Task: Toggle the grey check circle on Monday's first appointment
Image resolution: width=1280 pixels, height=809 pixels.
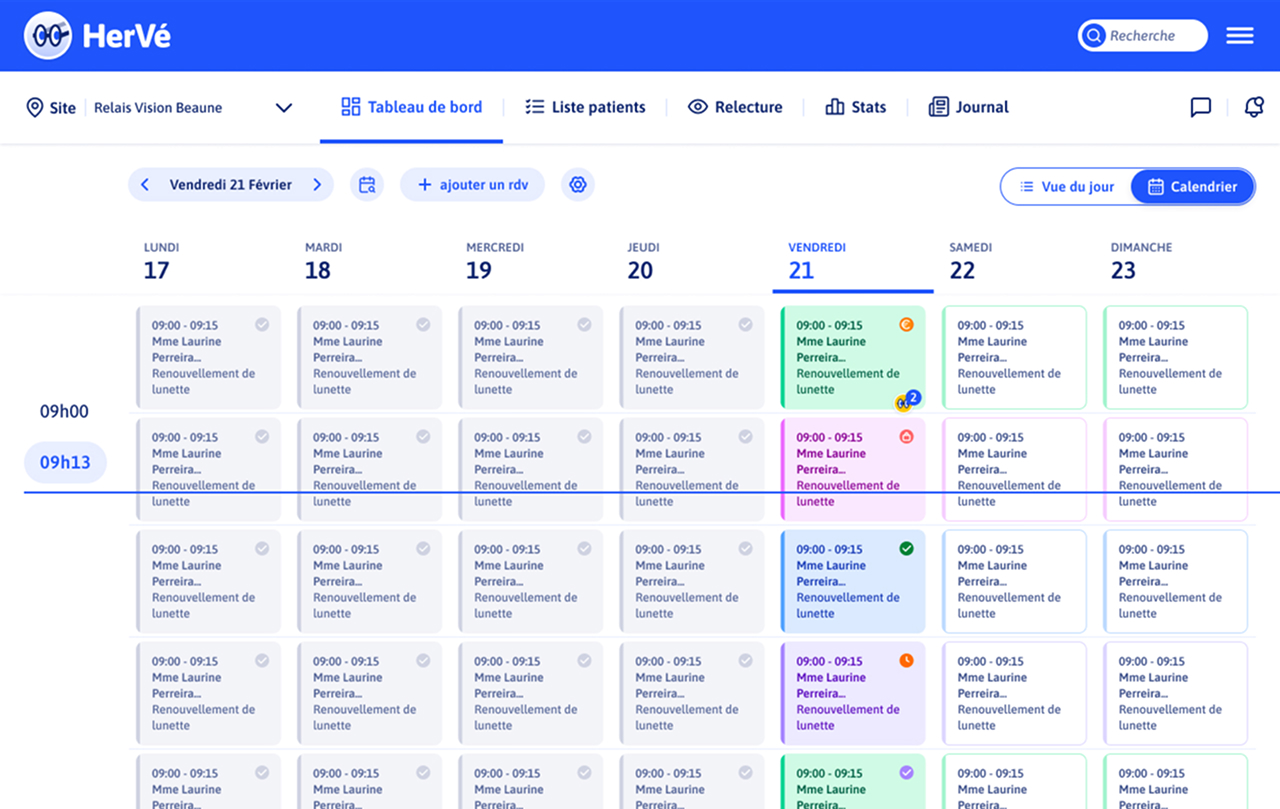Action: [262, 324]
